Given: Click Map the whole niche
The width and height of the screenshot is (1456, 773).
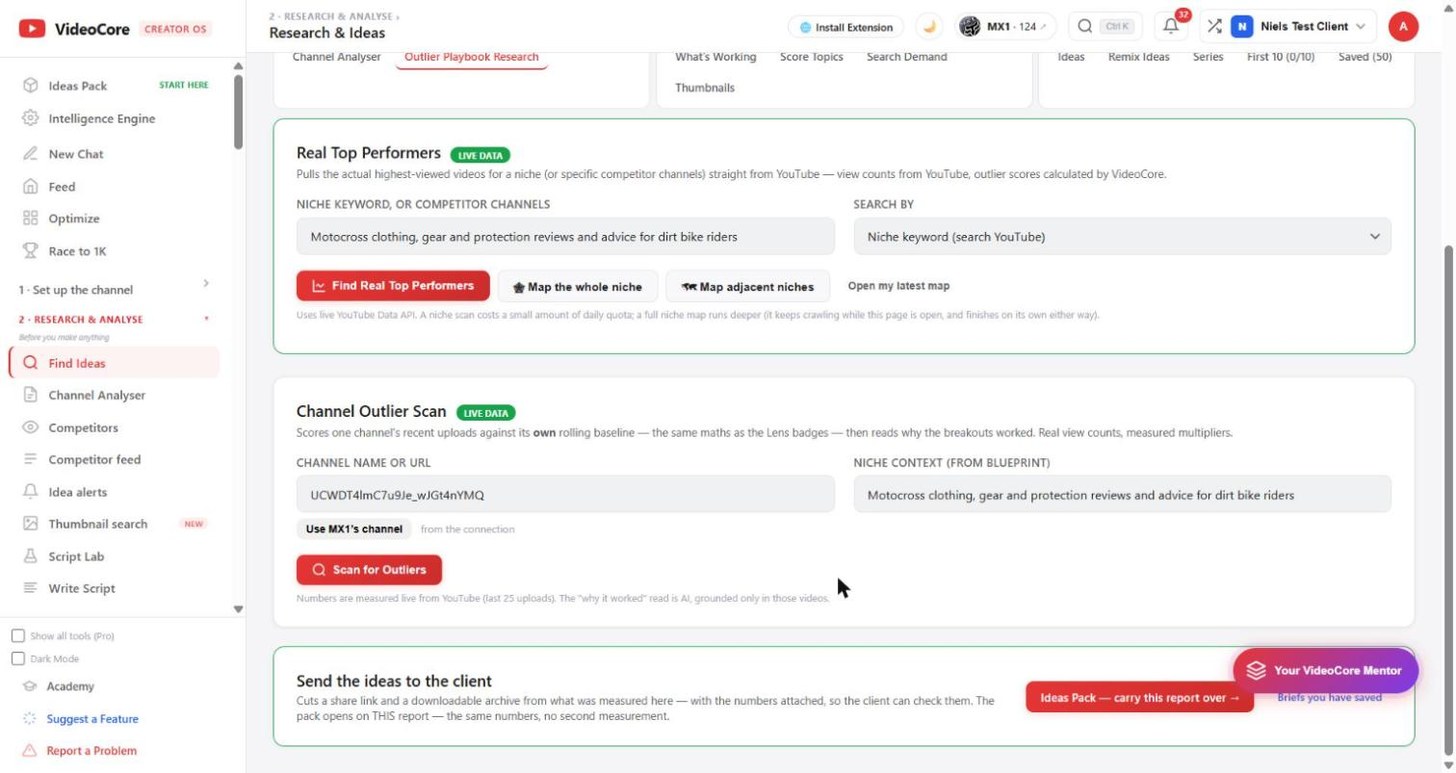Looking at the screenshot, I should pyautogui.click(x=577, y=287).
